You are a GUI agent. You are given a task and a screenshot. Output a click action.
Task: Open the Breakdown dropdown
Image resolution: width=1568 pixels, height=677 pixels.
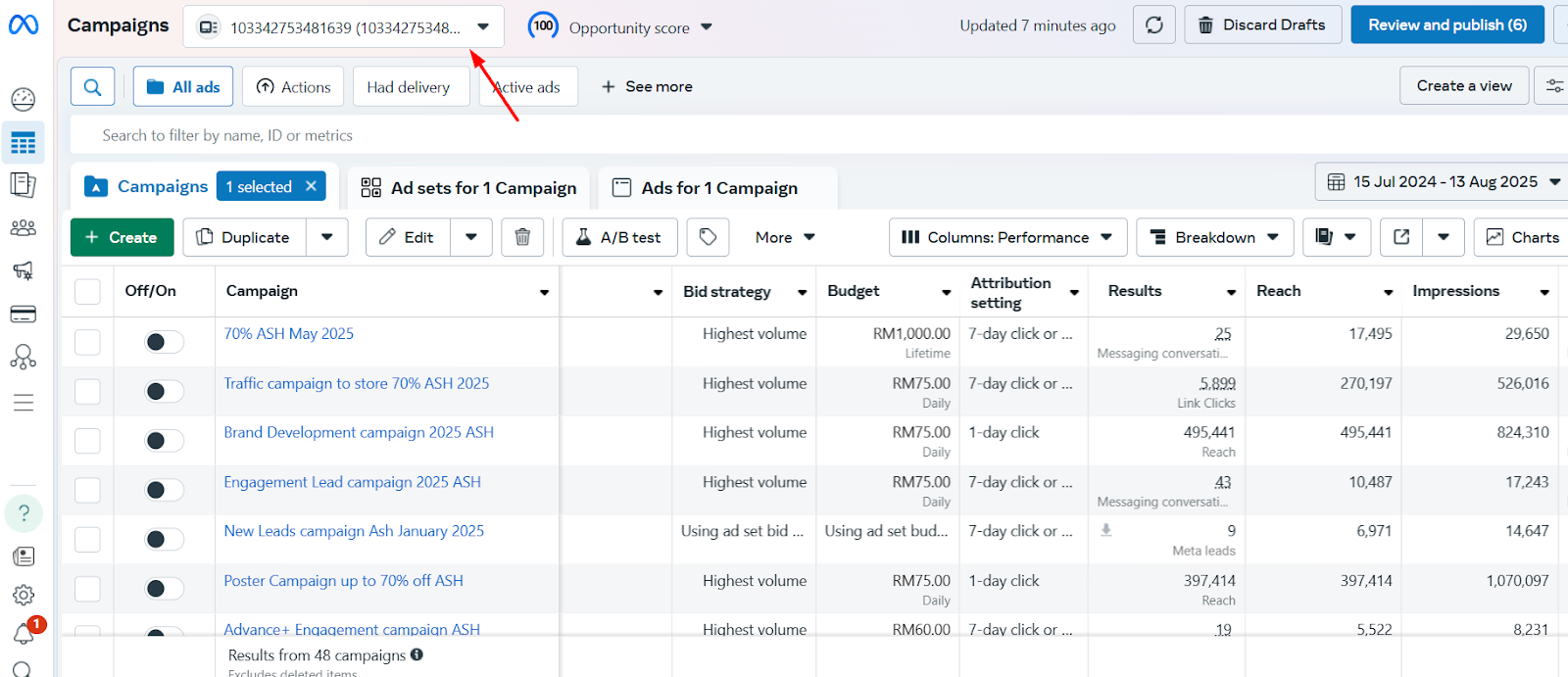pos(1214,237)
